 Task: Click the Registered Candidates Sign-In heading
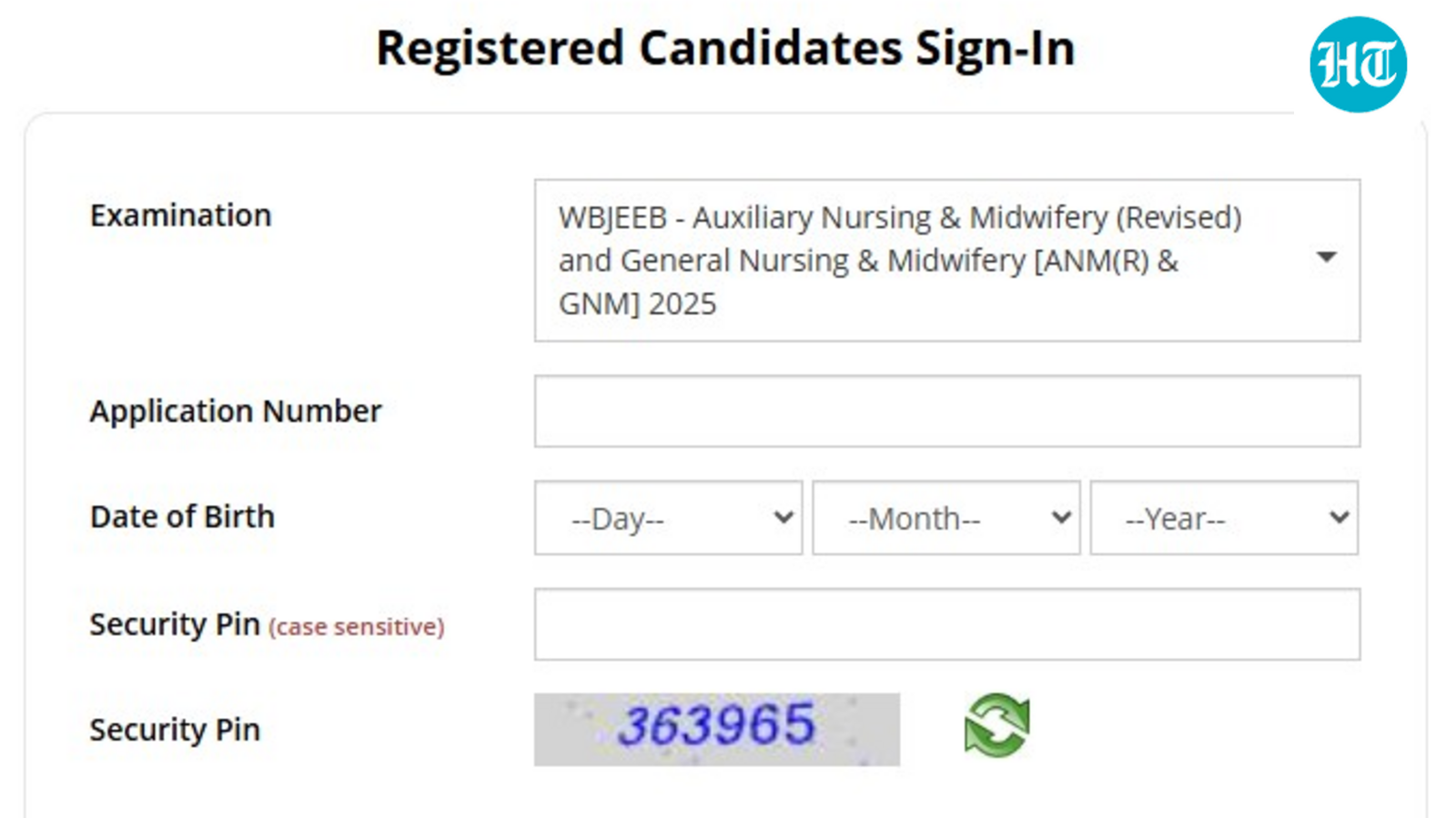click(x=725, y=48)
